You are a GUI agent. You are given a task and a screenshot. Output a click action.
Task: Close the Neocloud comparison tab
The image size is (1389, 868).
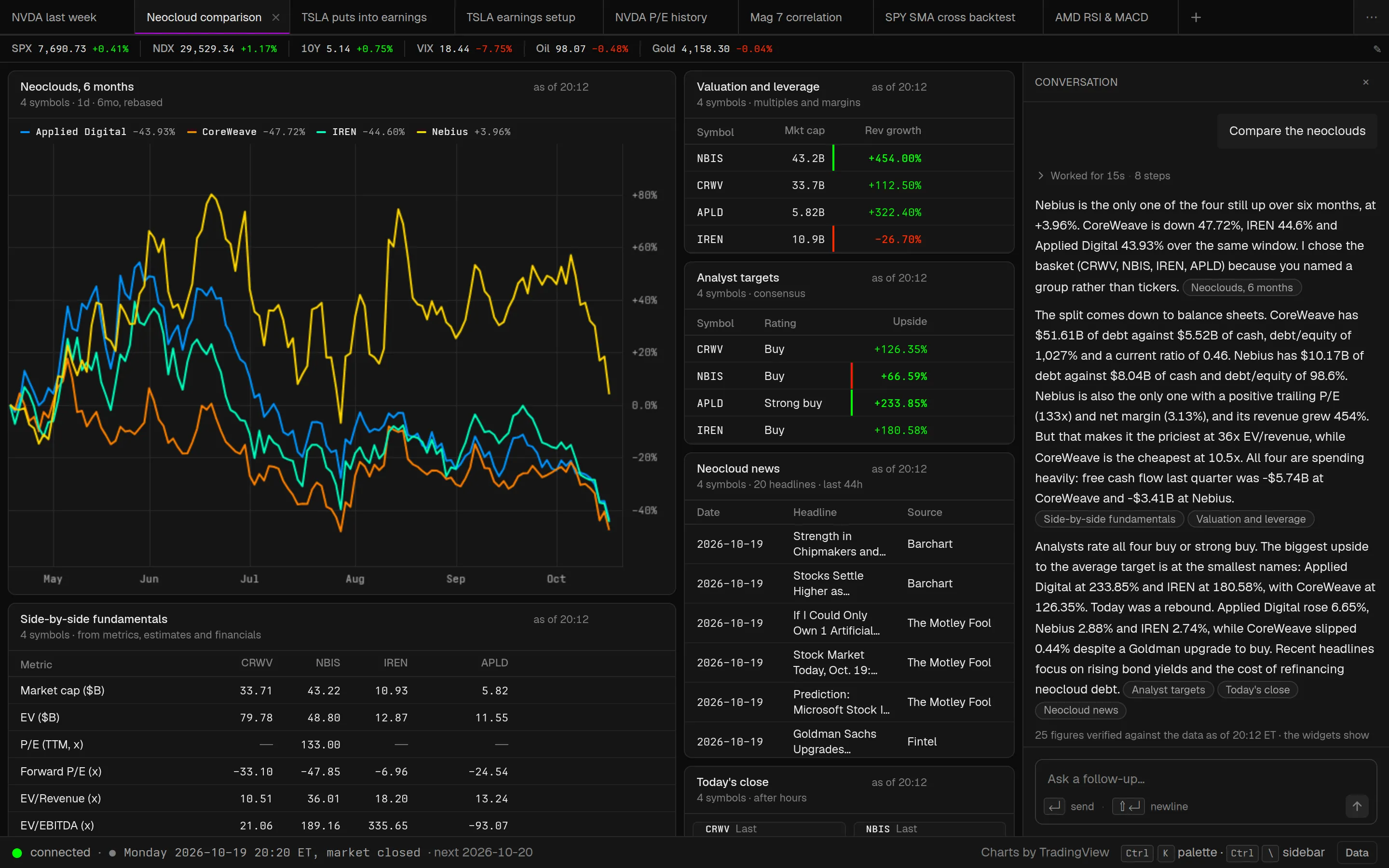275,17
